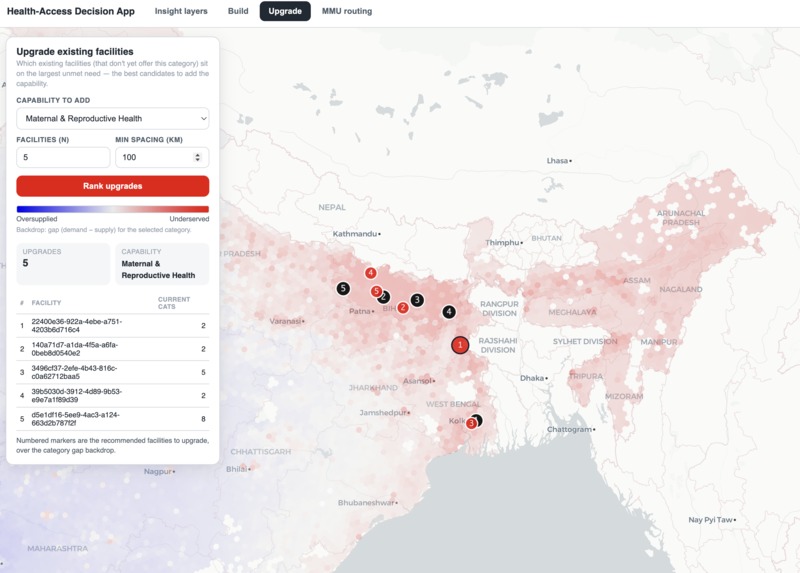The height and width of the screenshot is (573, 800).
Task: Open the MMU routing tab
Action: [347, 11]
